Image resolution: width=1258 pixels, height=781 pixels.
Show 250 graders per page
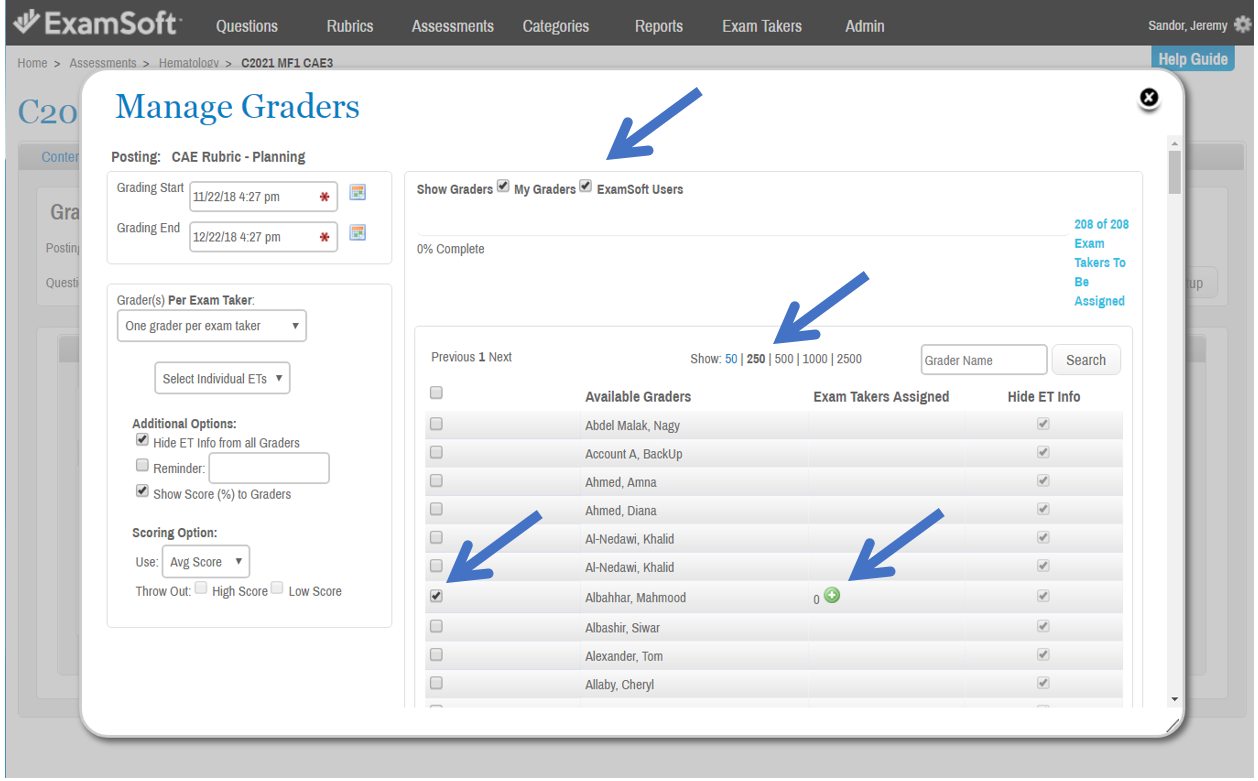tap(756, 359)
